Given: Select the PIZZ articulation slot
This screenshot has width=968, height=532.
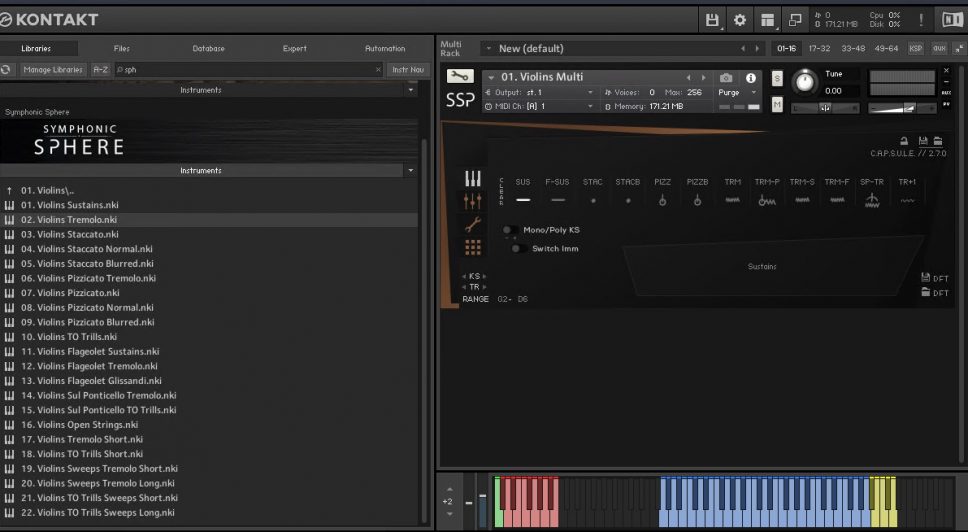Looking at the screenshot, I should pyautogui.click(x=662, y=191).
